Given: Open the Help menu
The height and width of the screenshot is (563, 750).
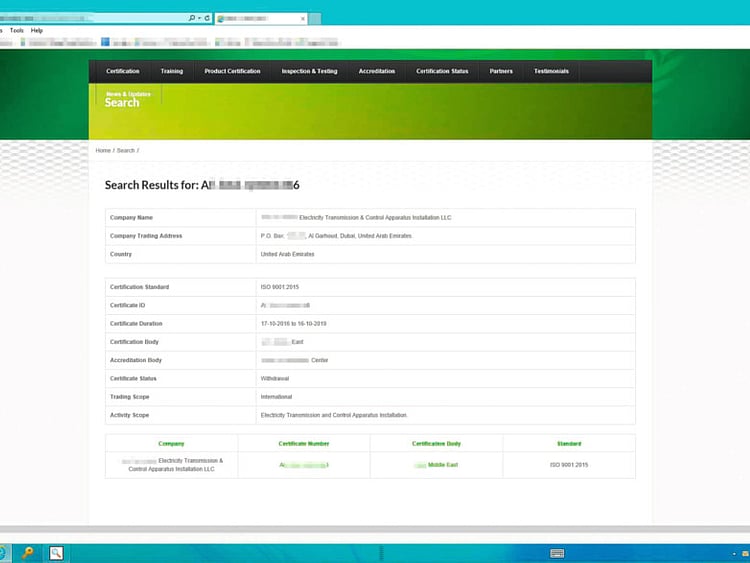Looking at the screenshot, I should [37, 31].
